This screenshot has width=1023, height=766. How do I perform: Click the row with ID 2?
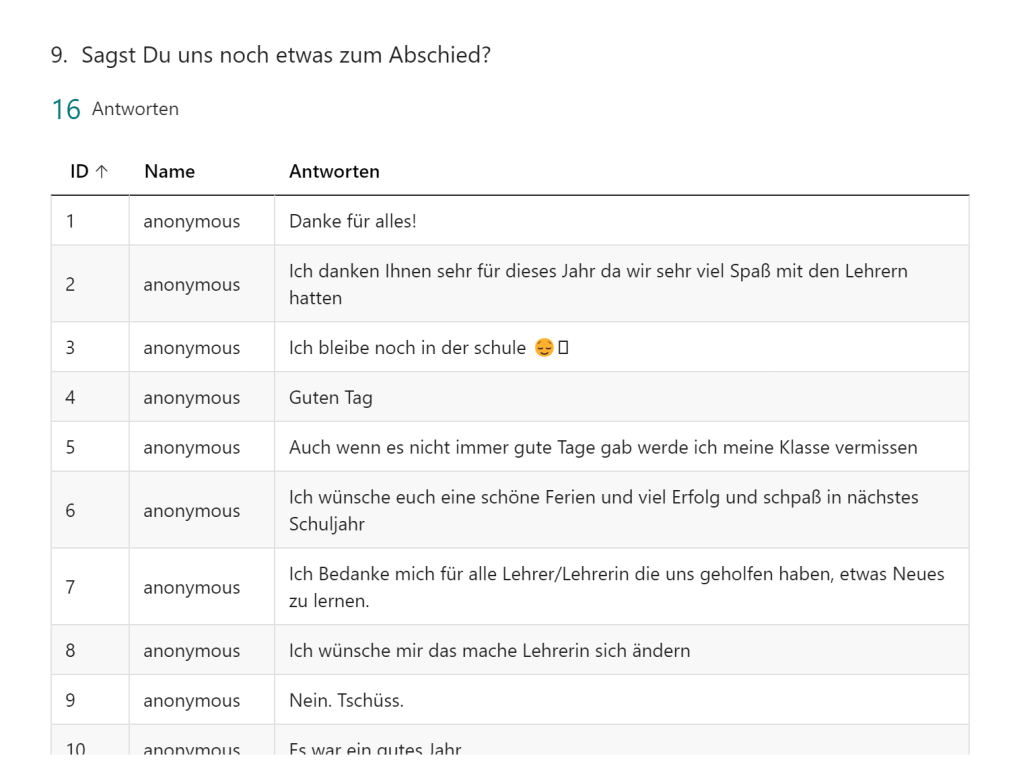(x=70, y=285)
